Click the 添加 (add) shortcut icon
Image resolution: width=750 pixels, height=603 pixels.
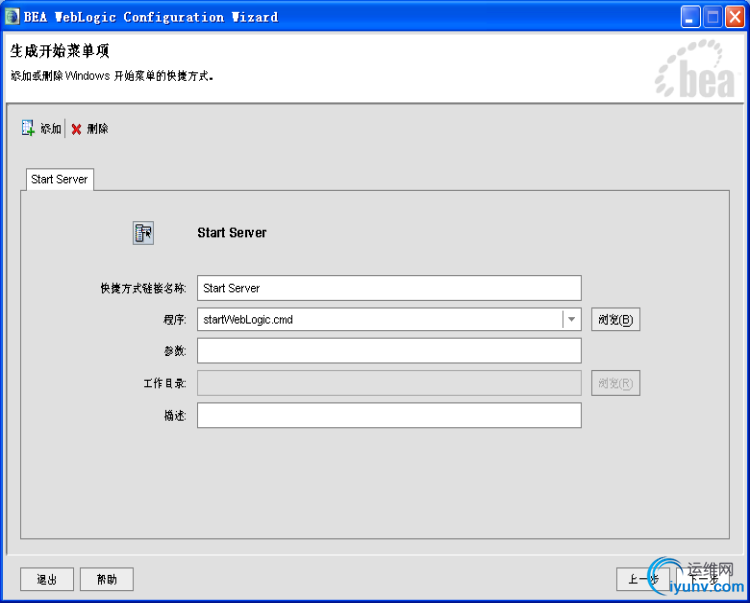click(x=28, y=128)
